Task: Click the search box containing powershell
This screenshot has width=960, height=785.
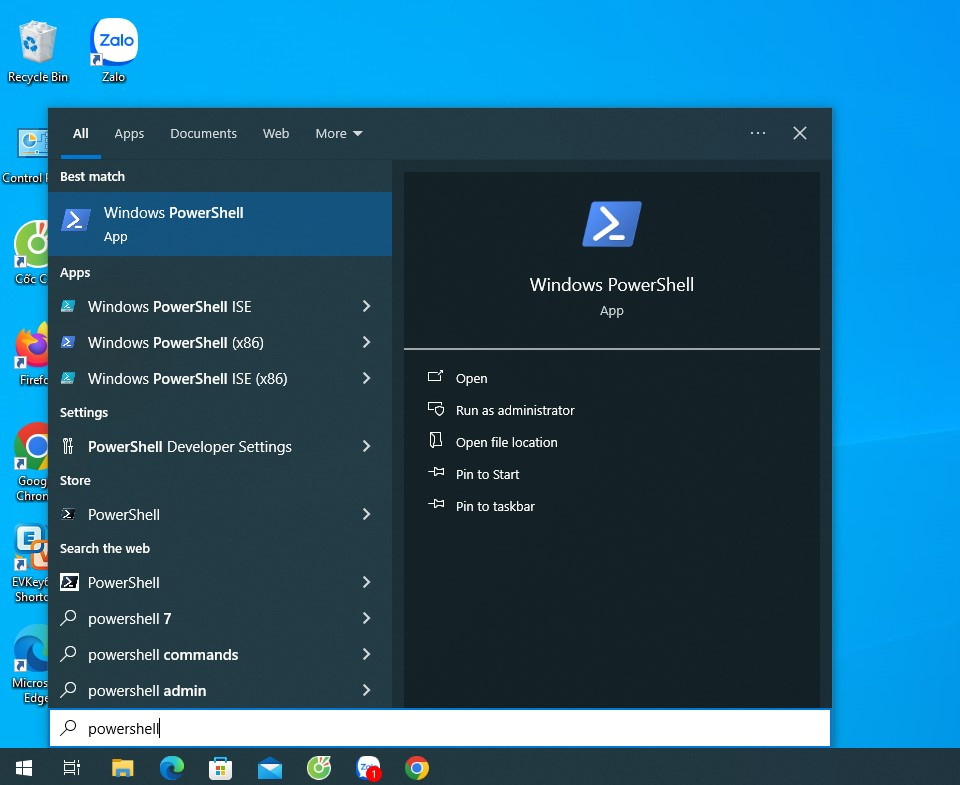Action: click(x=440, y=728)
